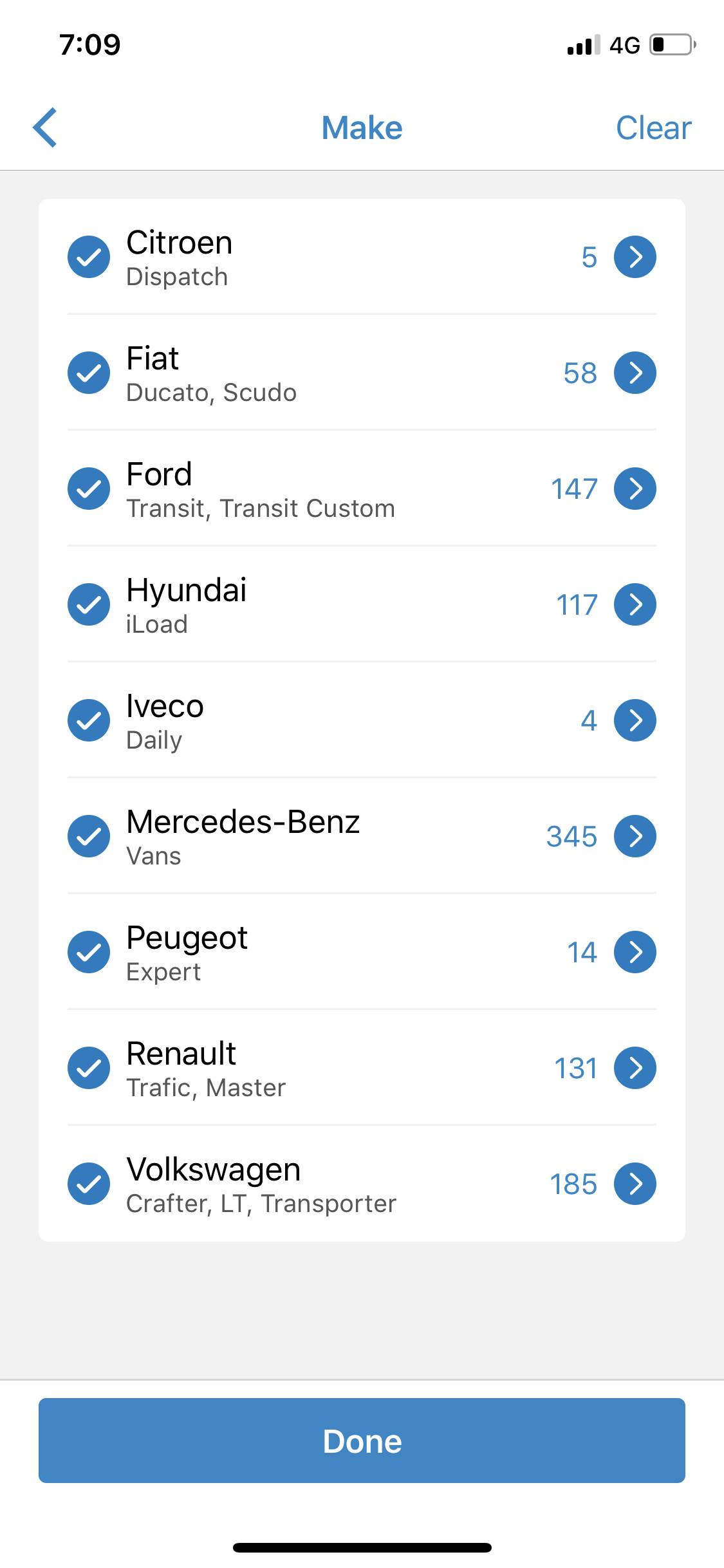Expand Volkswagen models arrow
The width and height of the screenshot is (724, 1568).
[635, 1184]
